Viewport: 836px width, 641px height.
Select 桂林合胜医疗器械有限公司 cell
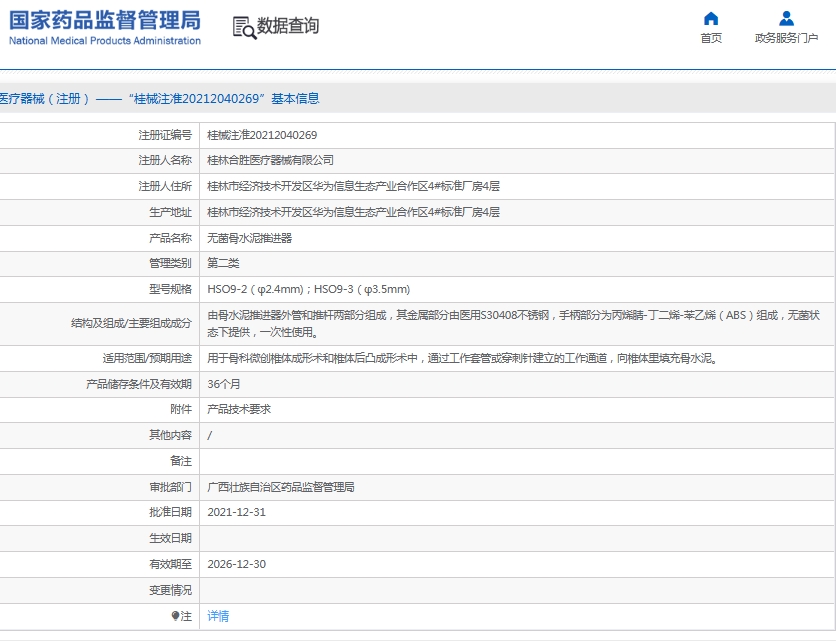[x=270, y=161]
